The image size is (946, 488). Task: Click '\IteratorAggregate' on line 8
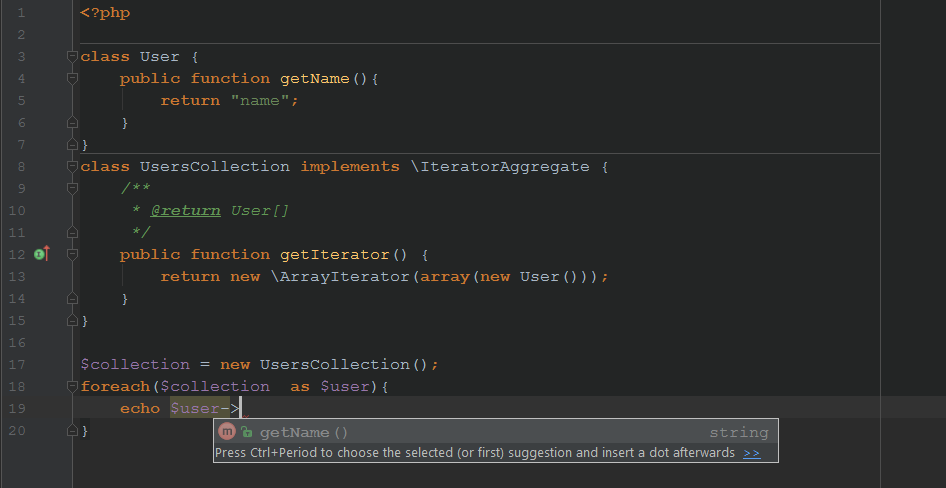pos(500,166)
